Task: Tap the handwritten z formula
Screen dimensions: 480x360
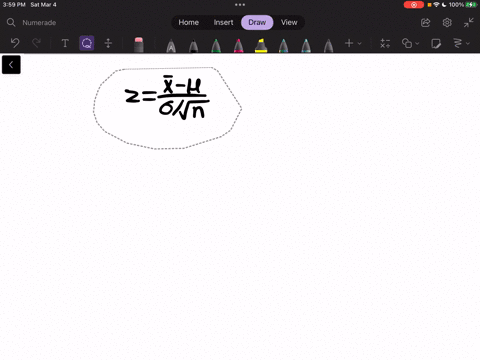Action: point(167,97)
